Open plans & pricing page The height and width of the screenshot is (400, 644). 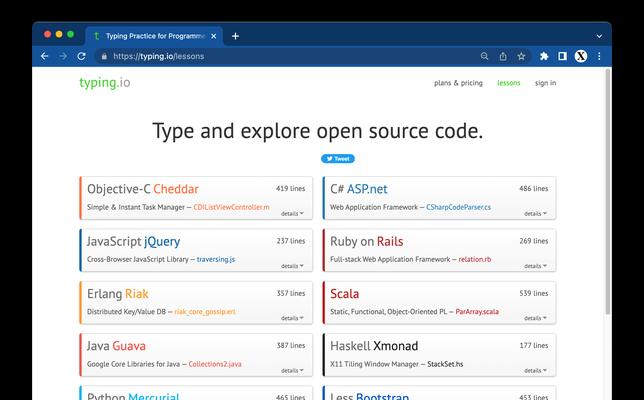click(458, 83)
